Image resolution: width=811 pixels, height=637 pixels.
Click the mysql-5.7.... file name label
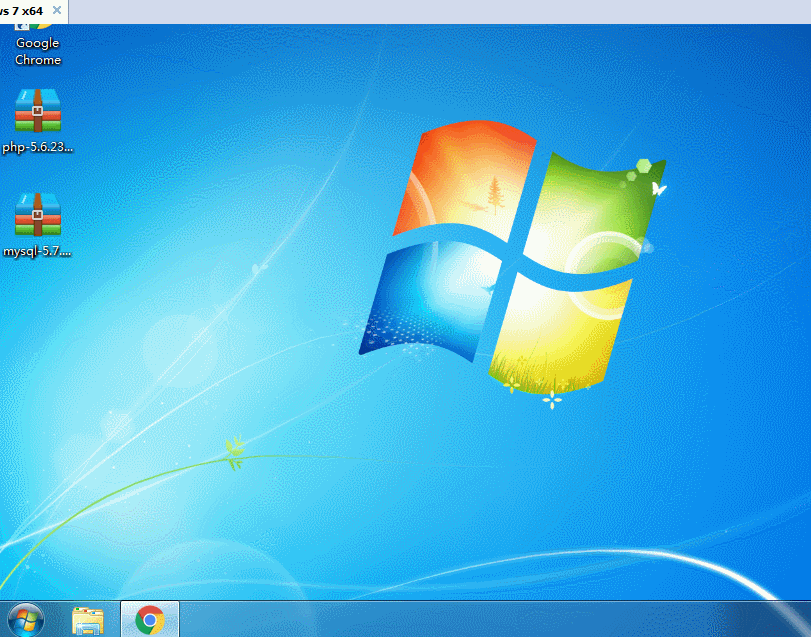click(37, 252)
